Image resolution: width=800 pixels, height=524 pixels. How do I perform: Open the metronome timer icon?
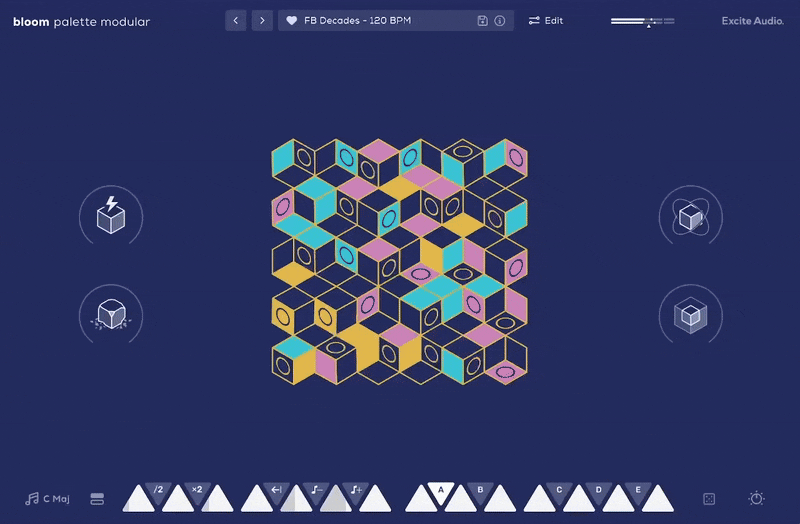pyautogui.click(x=757, y=498)
